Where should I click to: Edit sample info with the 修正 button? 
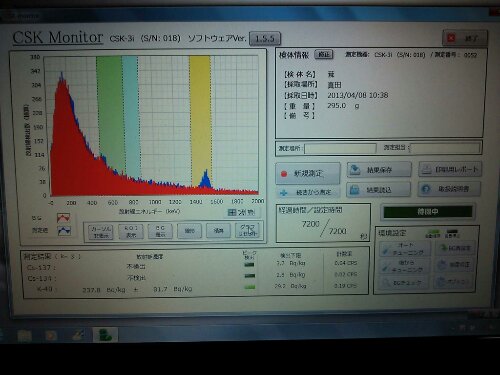coord(324,54)
